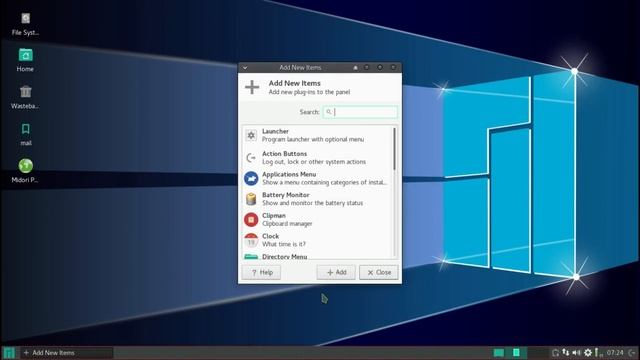Click 'Clipboard manager' description text

287,224
